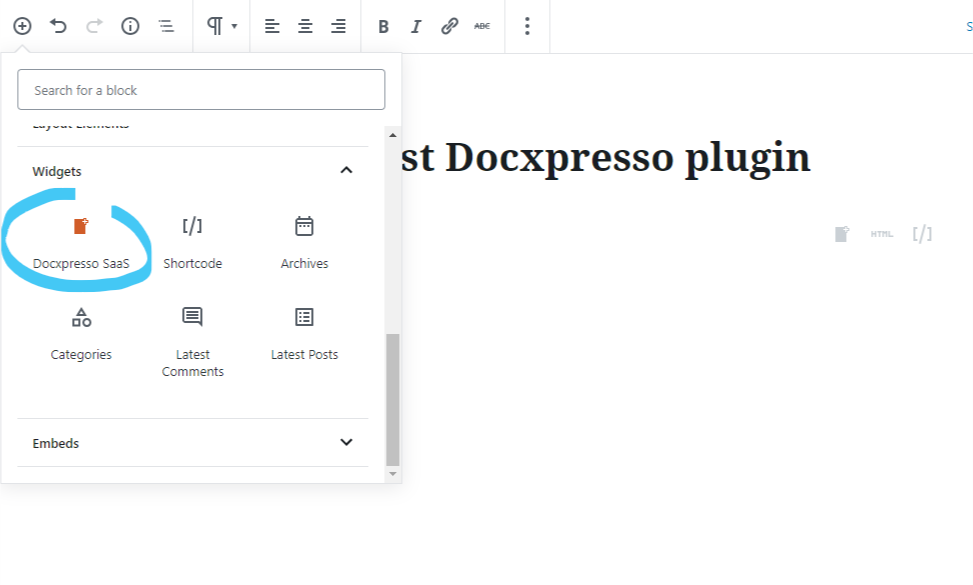
Task: Insert the Latest Comments block
Action: (192, 342)
